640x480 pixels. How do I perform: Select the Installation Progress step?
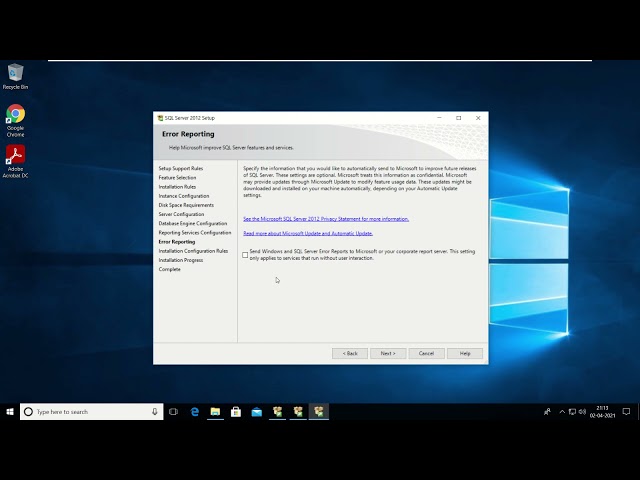tap(180, 260)
